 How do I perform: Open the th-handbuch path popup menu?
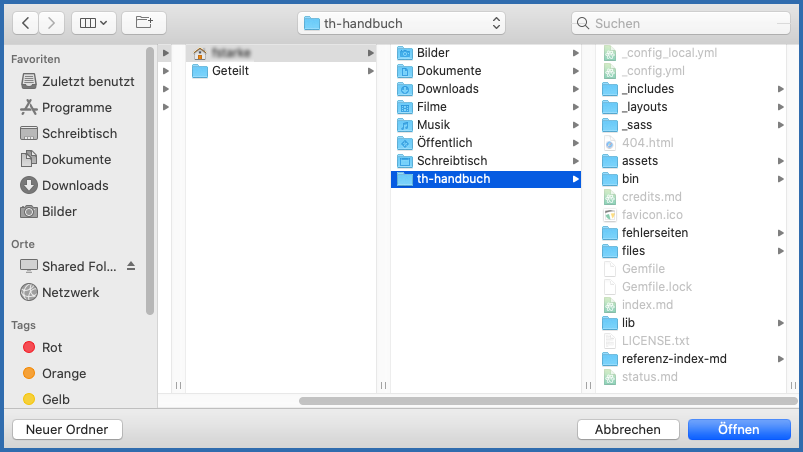click(x=402, y=23)
